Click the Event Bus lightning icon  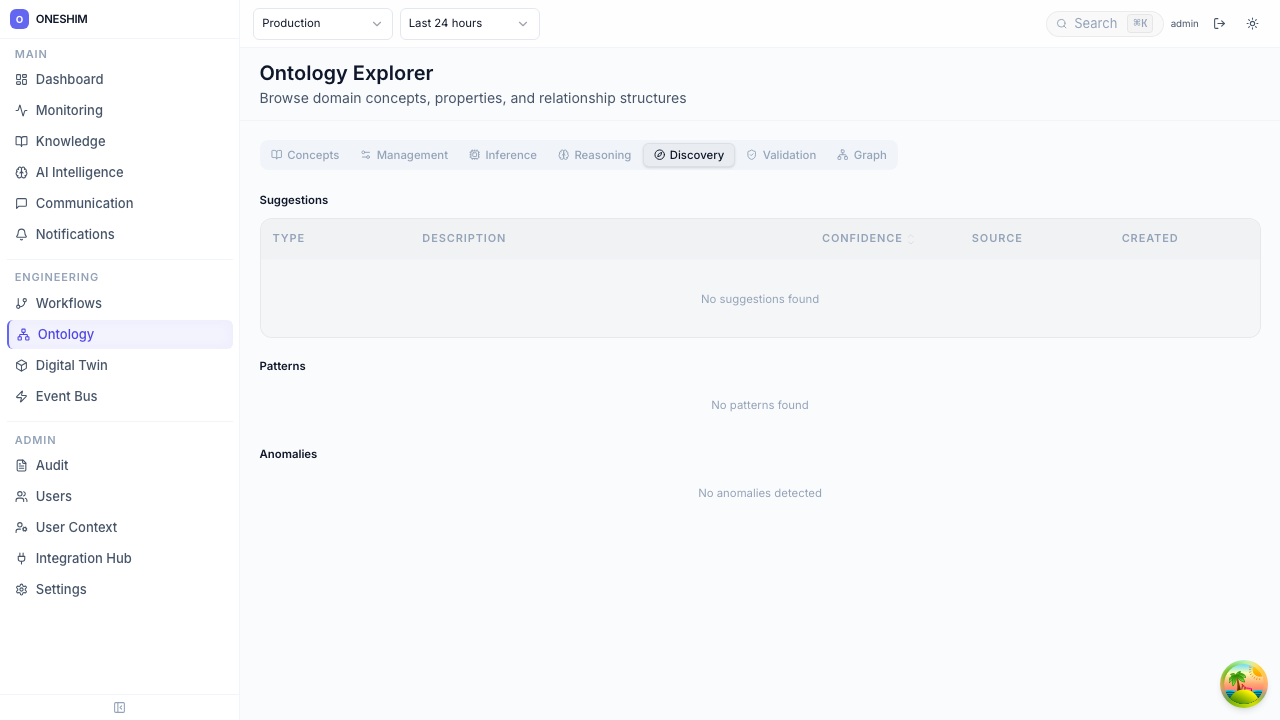click(22, 397)
